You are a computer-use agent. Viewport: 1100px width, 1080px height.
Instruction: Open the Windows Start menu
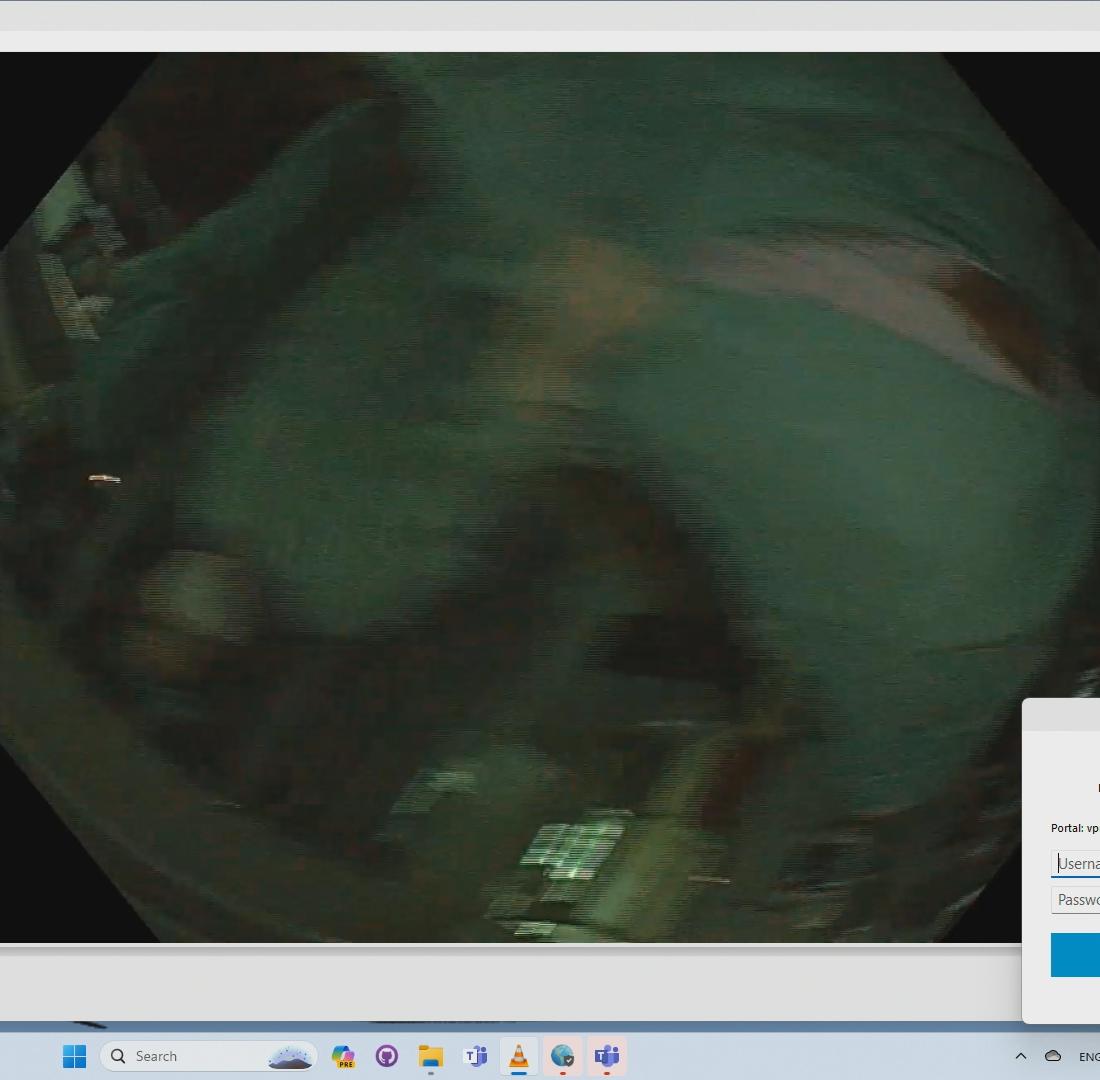click(74, 1056)
